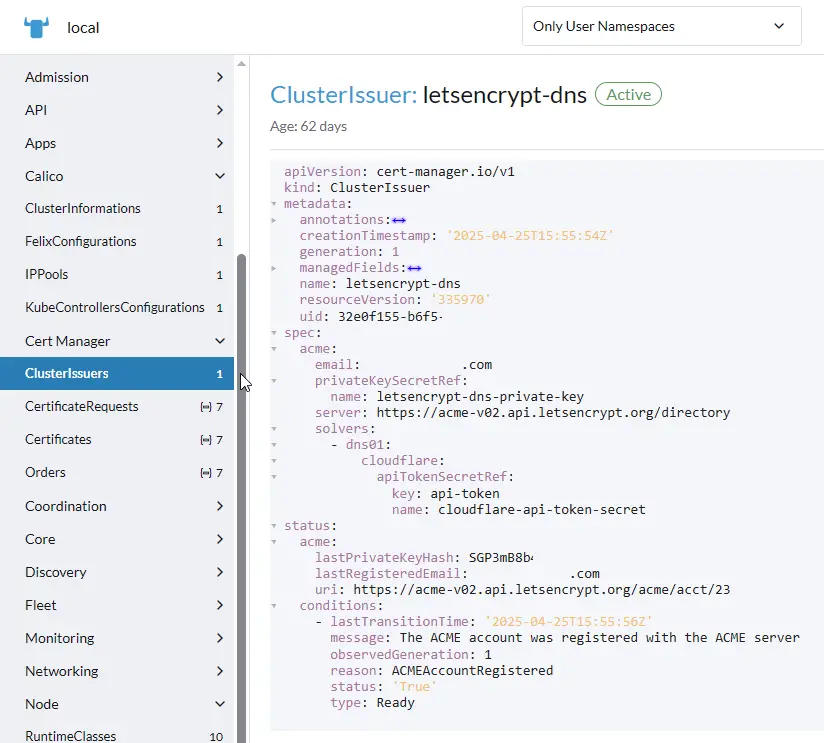The width and height of the screenshot is (824, 743).
Task: Click the creationTimestamp value in the YAML
Action: pyautogui.click(x=530, y=236)
